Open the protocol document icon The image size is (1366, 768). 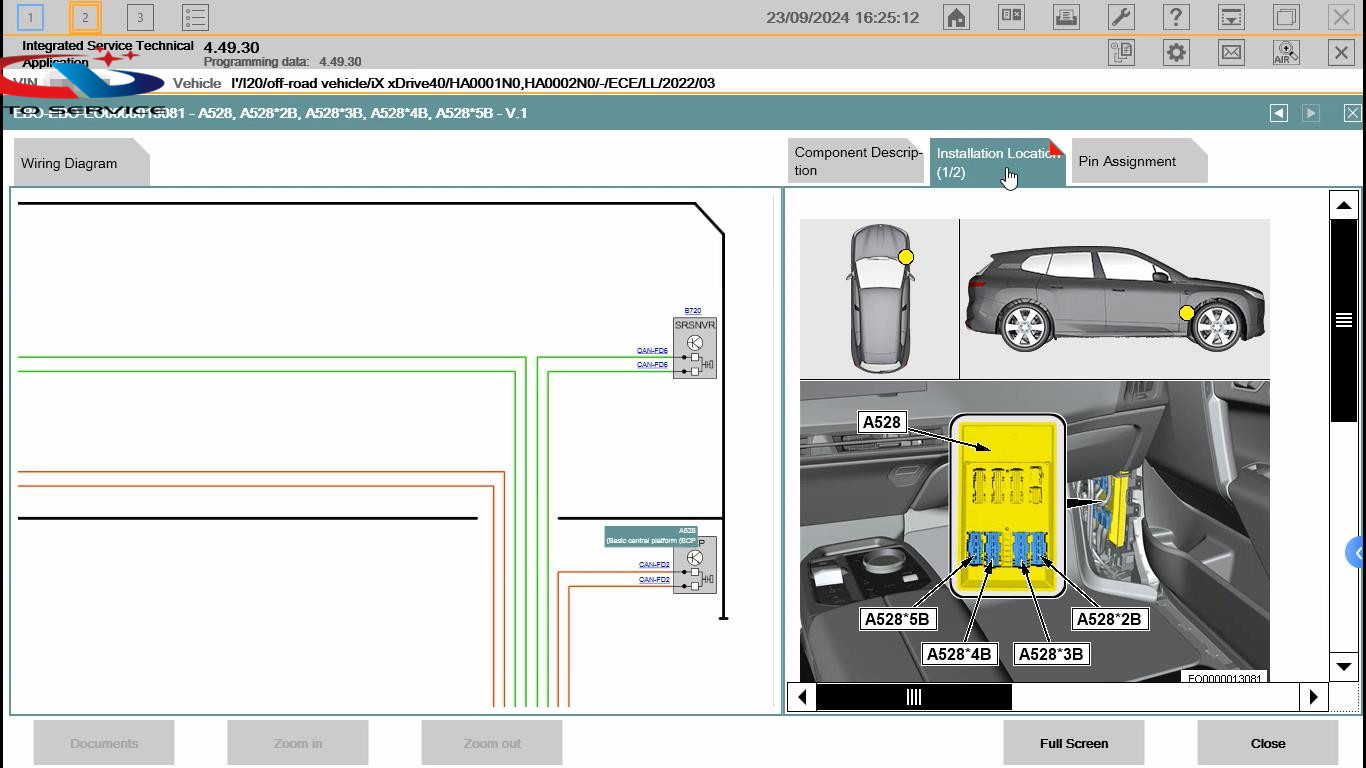point(1121,53)
